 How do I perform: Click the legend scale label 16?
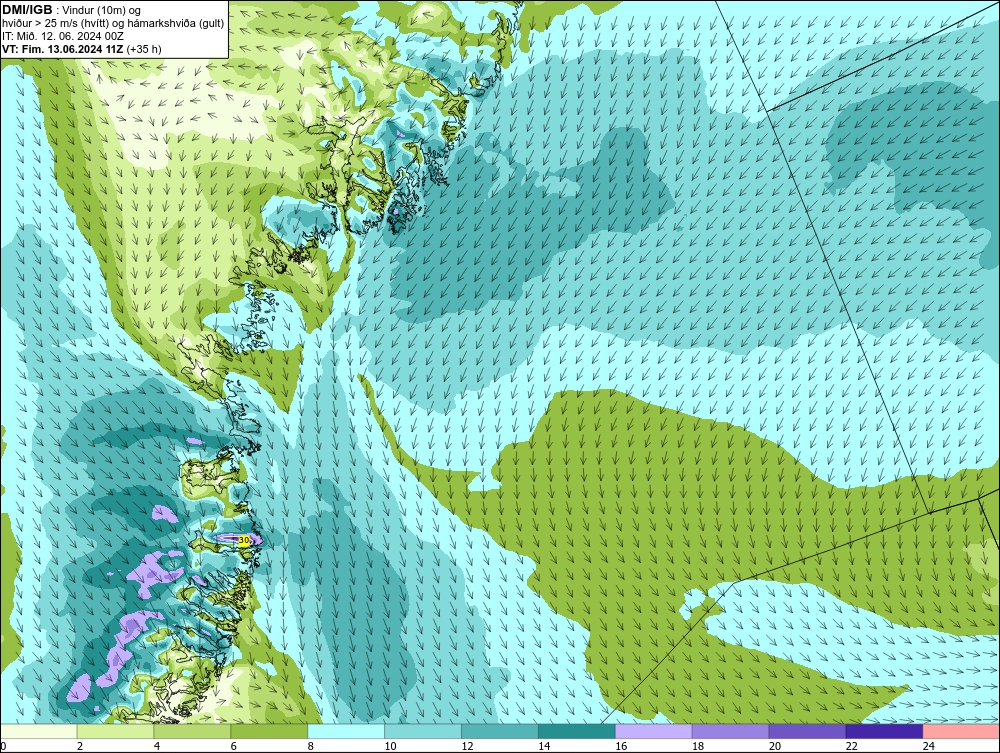click(x=621, y=746)
